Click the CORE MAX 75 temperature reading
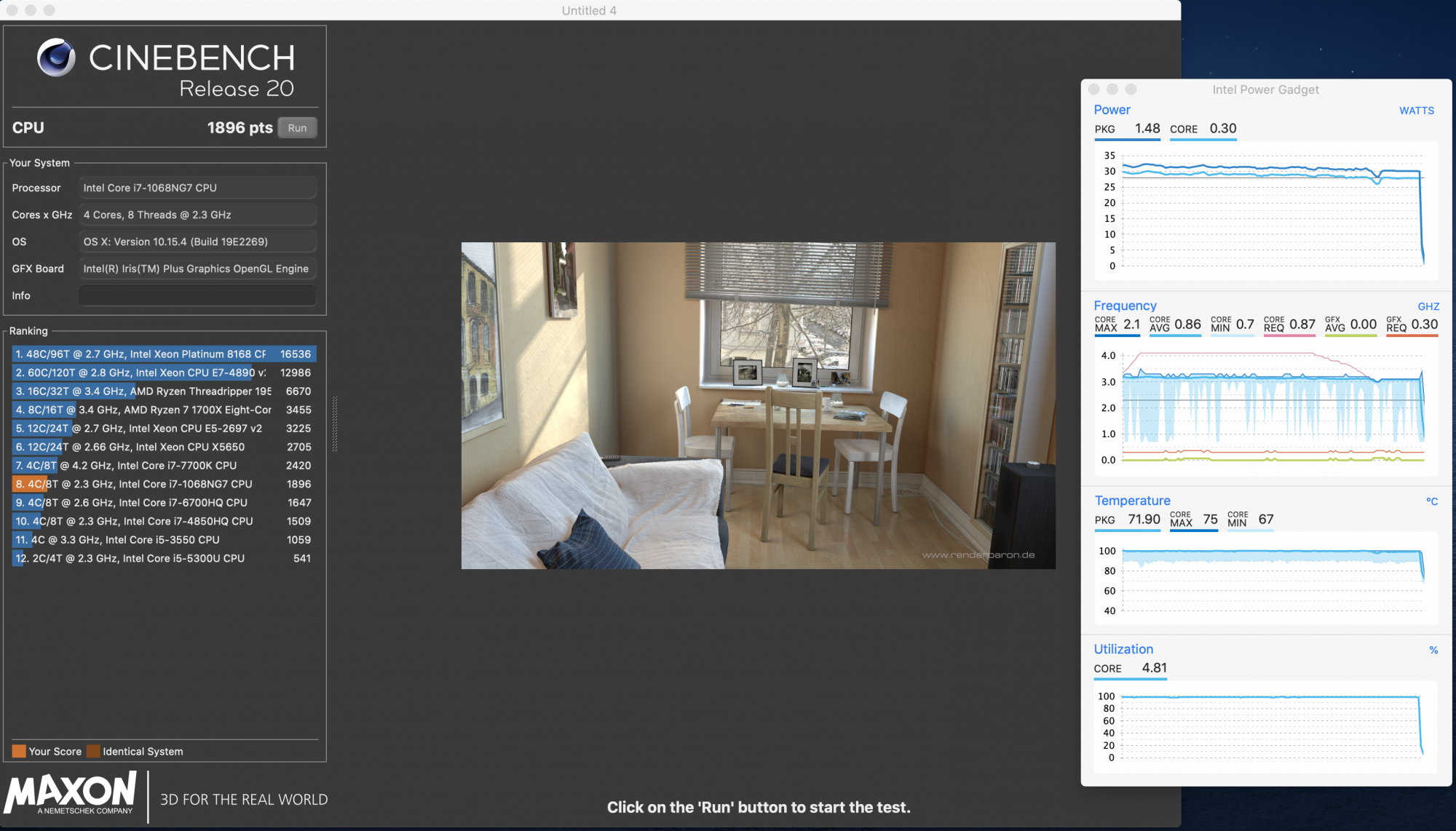Image resolution: width=1456 pixels, height=831 pixels. click(1194, 520)
